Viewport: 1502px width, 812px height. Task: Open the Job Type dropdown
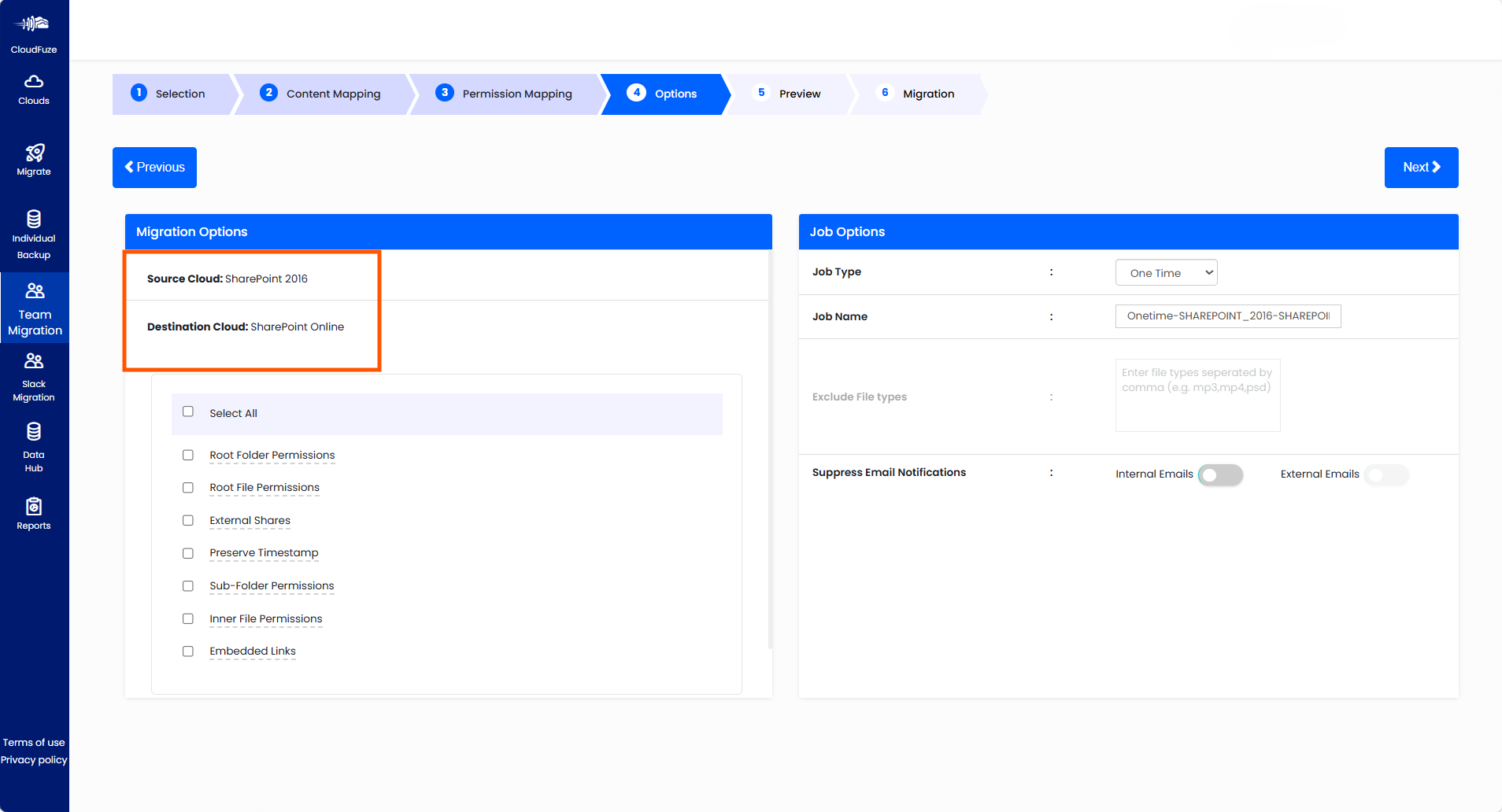[1167, 272]
